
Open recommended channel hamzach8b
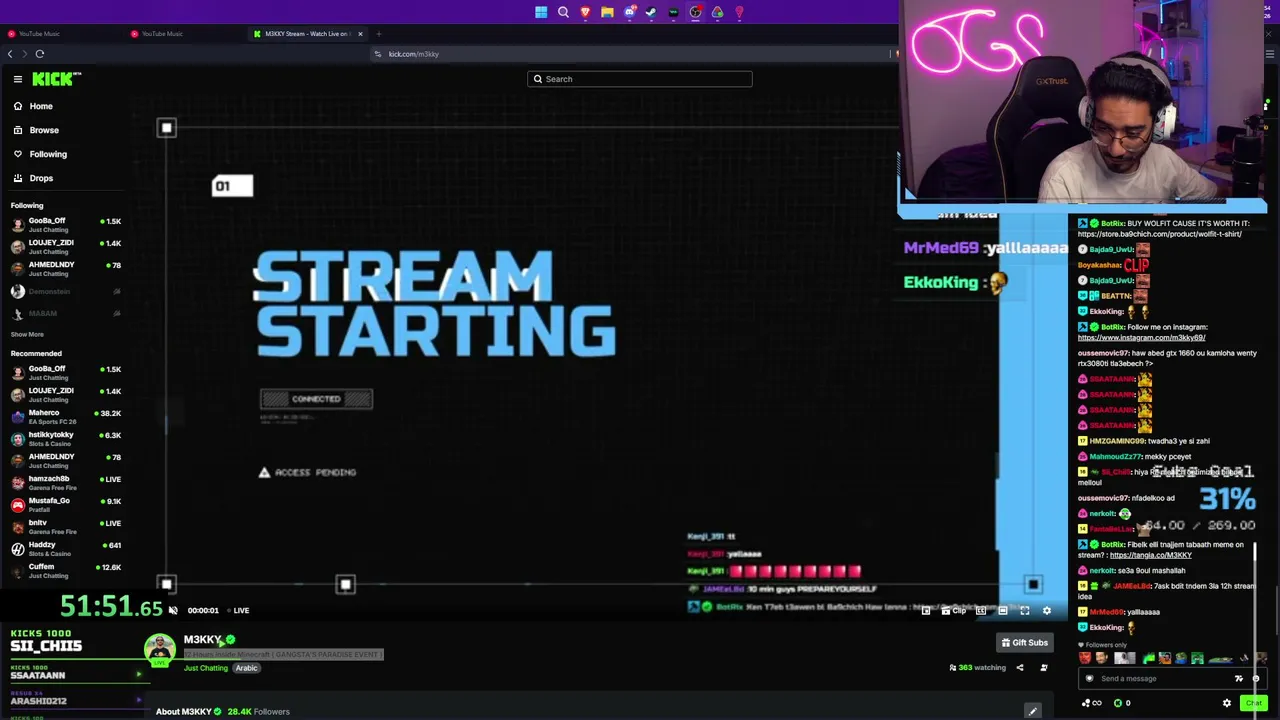[x=65, y=482]
